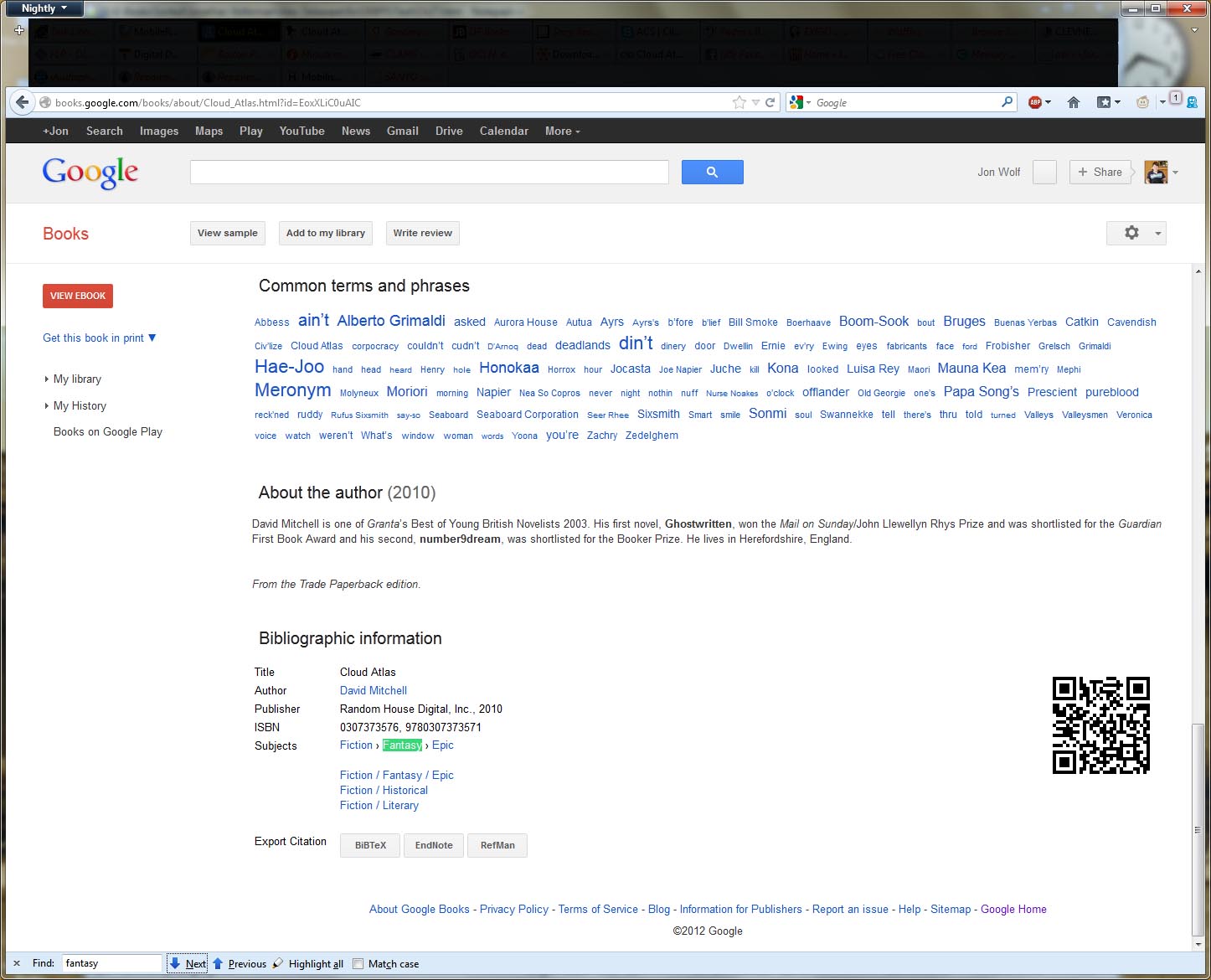Click the red VIEW EBOOK button
The height and width of the screenshot is (980, 1211).
pyautogui.click(x=78, y=296)
